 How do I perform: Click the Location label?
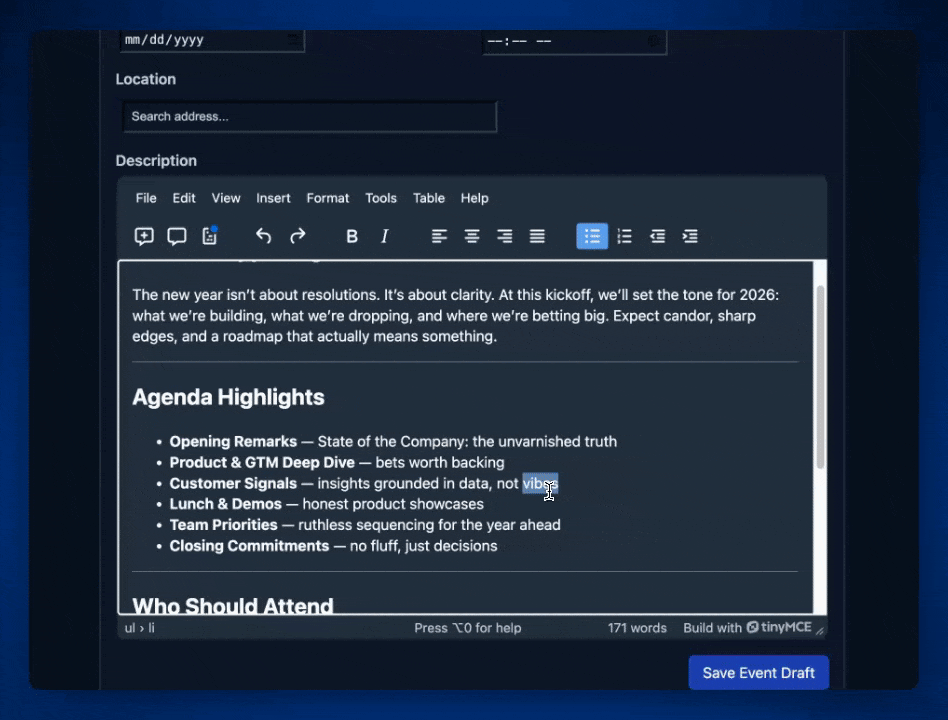(x=146, y=79)
